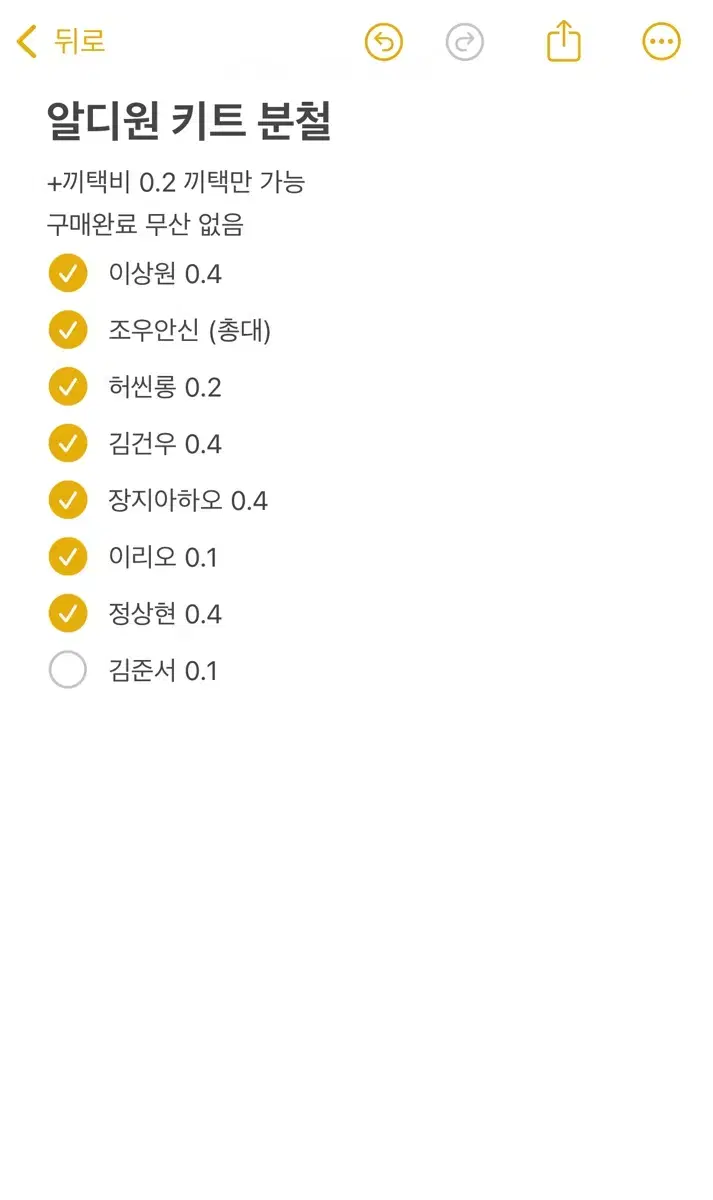
Task: Tap the checked circle icon beside 이상원
Action: point(68,273)
